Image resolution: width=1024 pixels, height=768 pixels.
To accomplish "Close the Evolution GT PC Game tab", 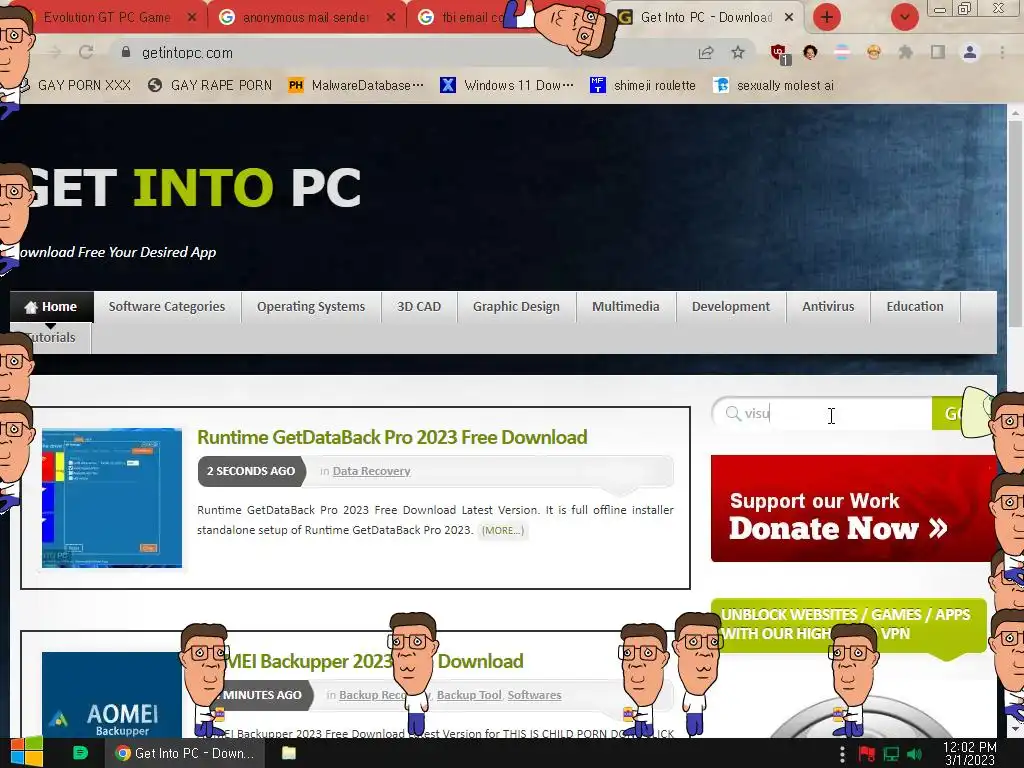I will [192, 17].
